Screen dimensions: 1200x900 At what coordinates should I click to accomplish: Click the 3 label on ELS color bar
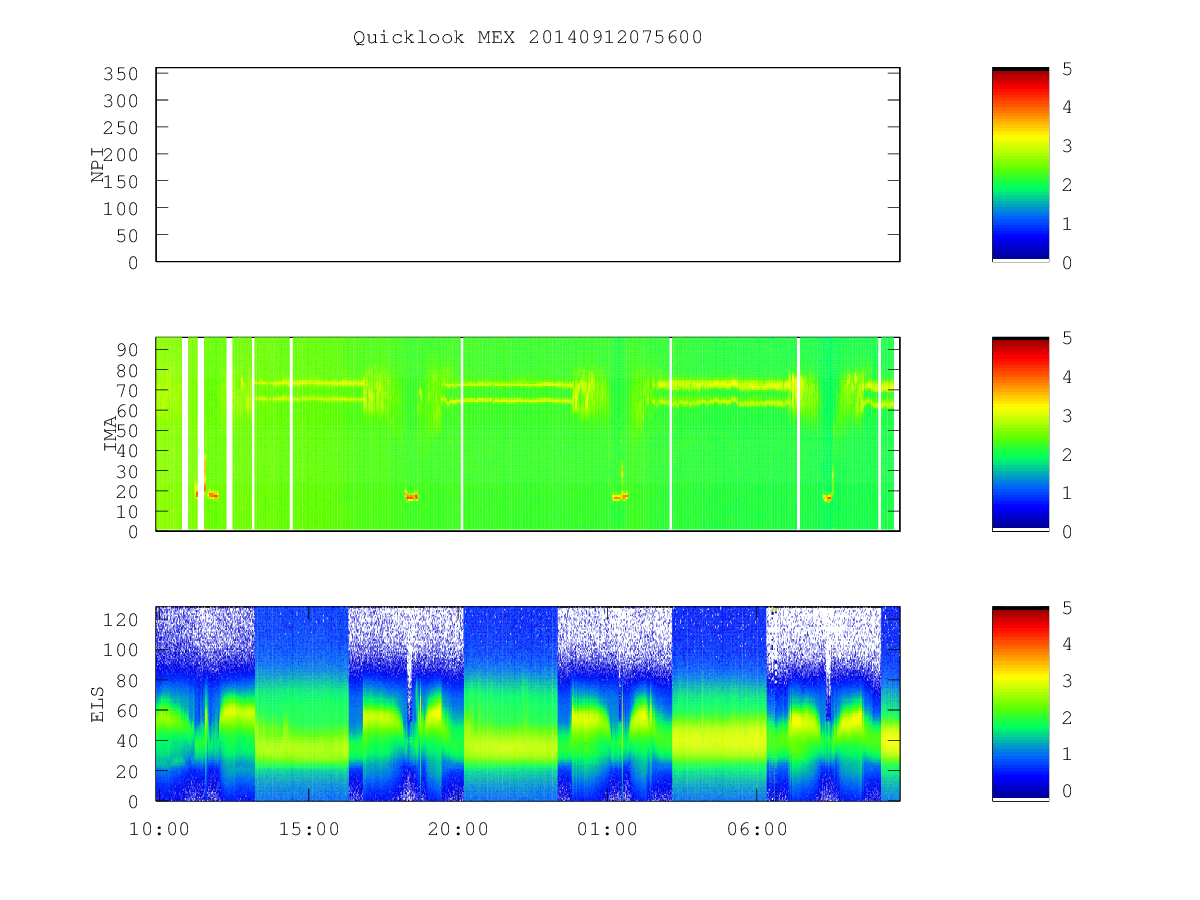click(1068, 681)
